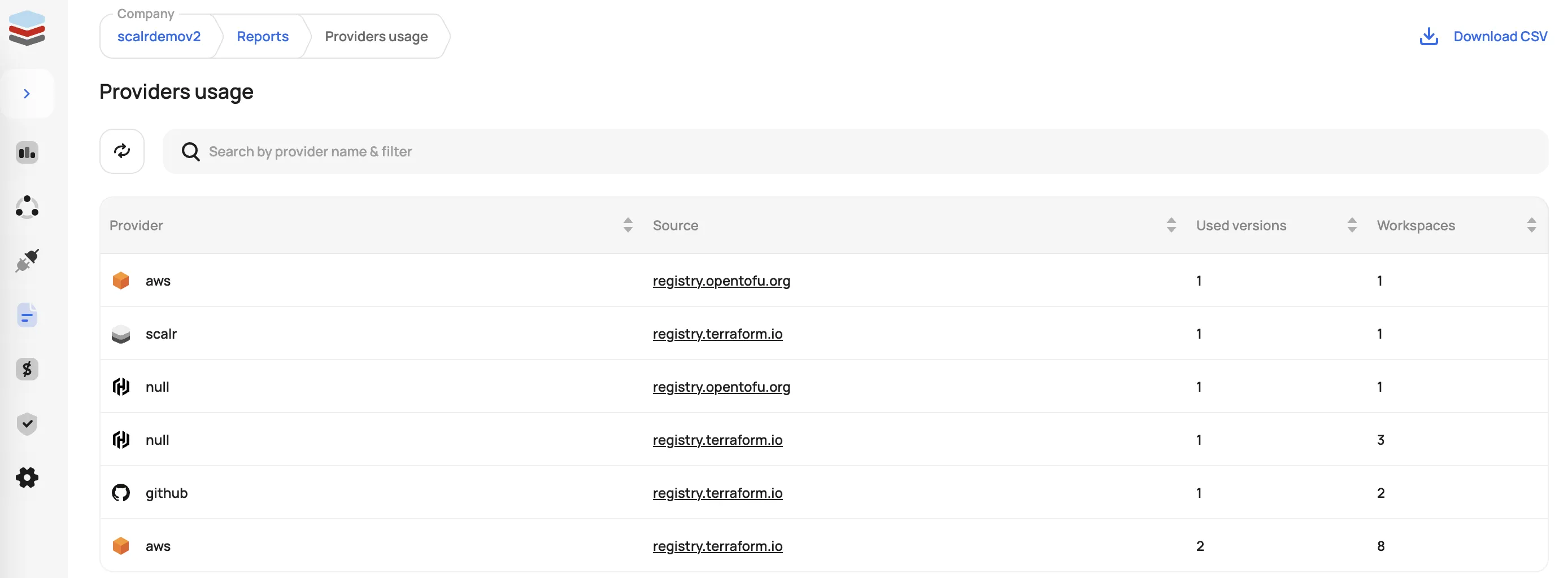The image size is (1568, 578).
Task: Click the Scalr logo icon
Action: click(x=27, y=28)
